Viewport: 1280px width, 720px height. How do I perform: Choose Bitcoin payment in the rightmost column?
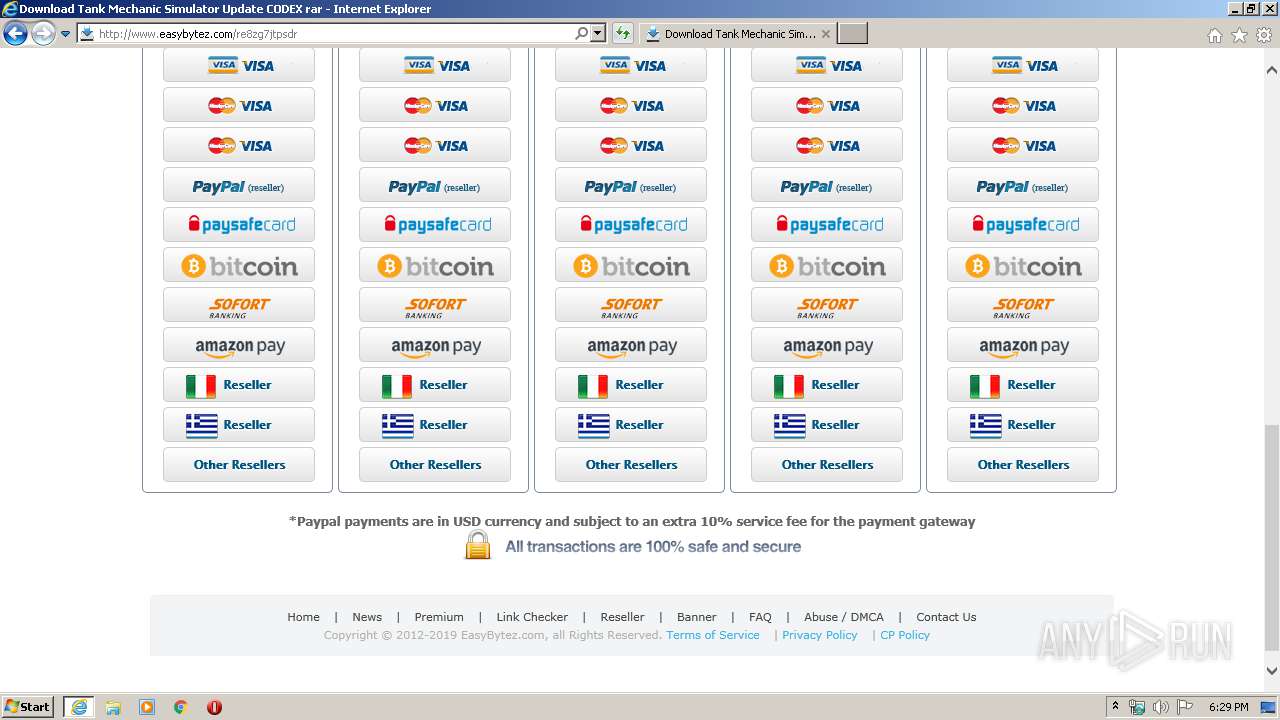(1023, 265)
